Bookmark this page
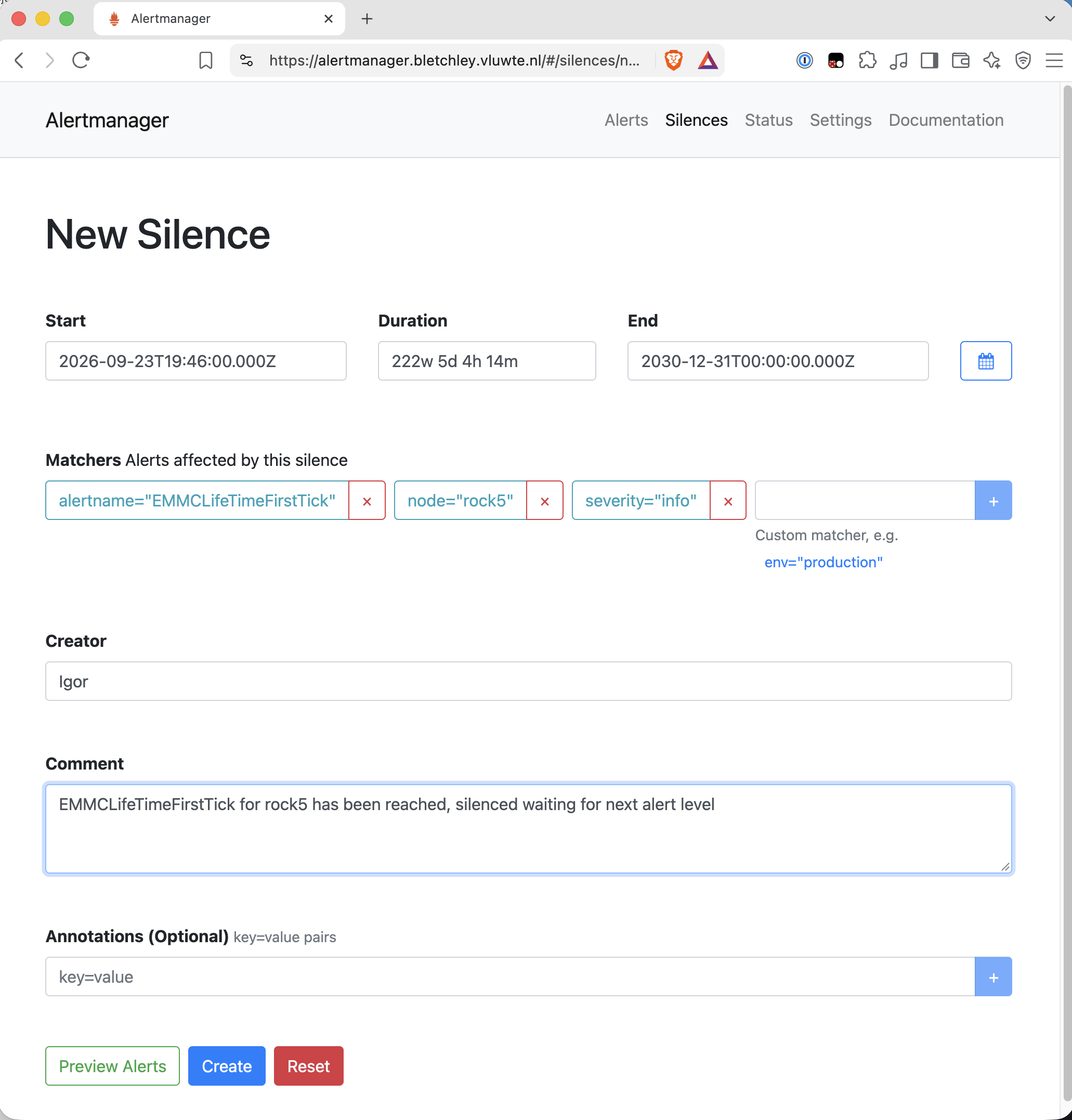 [x=206, y=60]
